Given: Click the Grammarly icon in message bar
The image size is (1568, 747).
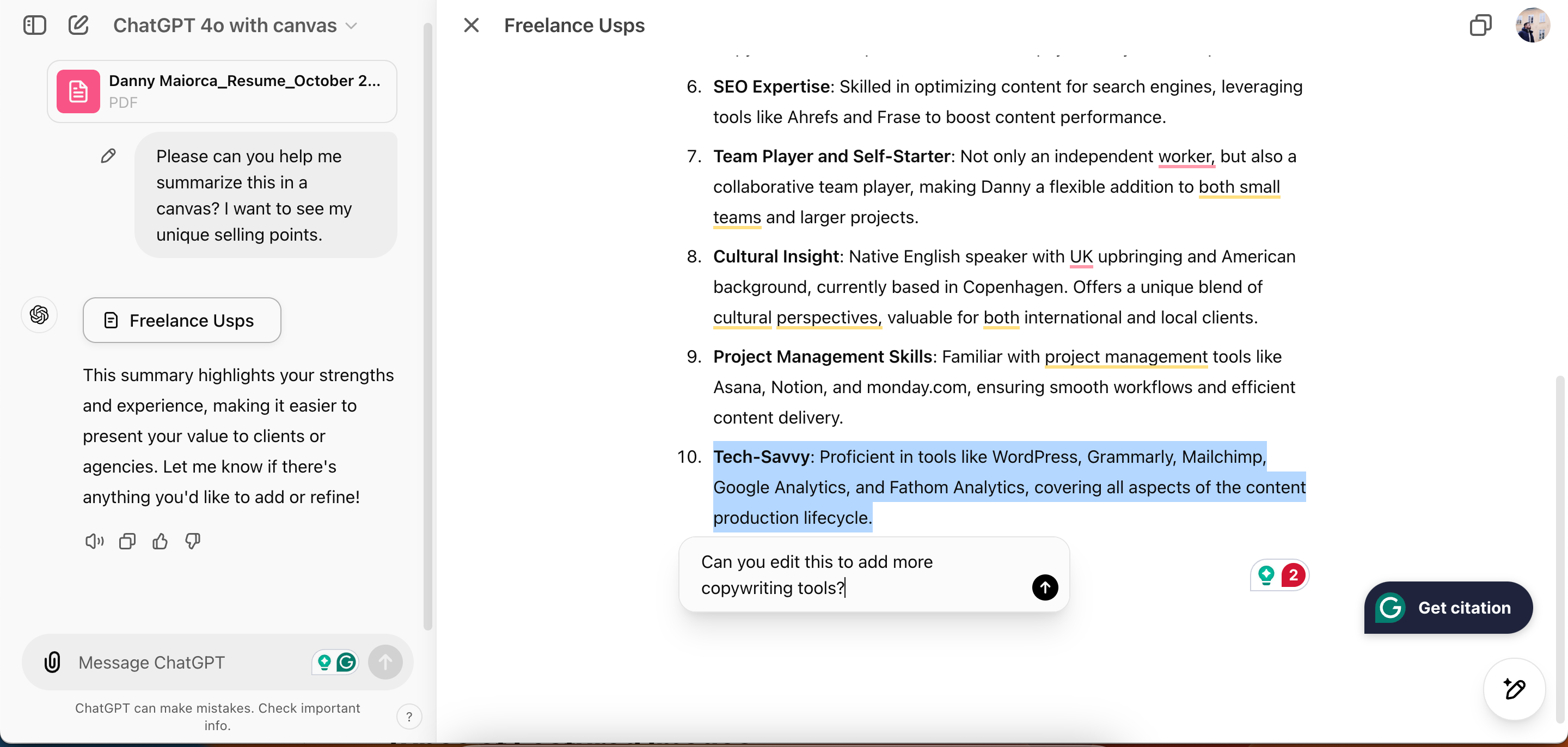Looking at the screenshot, I should tap(347, 660).
